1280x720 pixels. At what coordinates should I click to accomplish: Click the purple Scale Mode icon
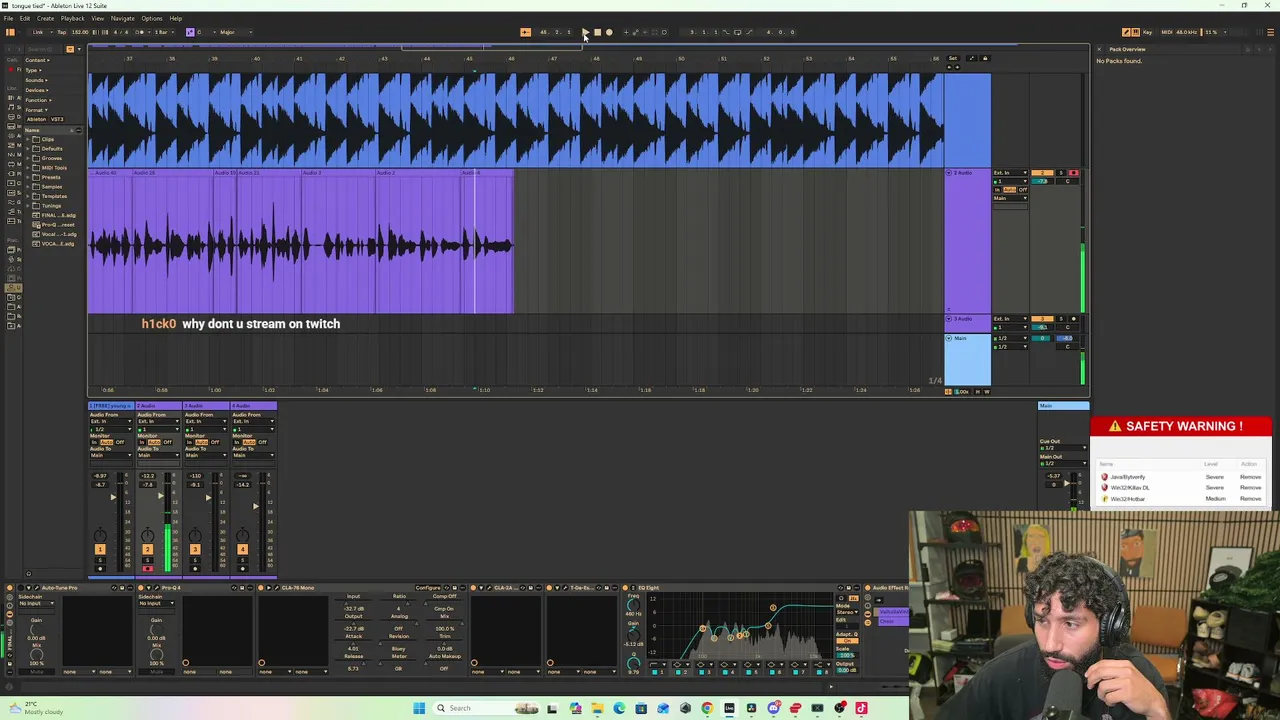point(190,32)
